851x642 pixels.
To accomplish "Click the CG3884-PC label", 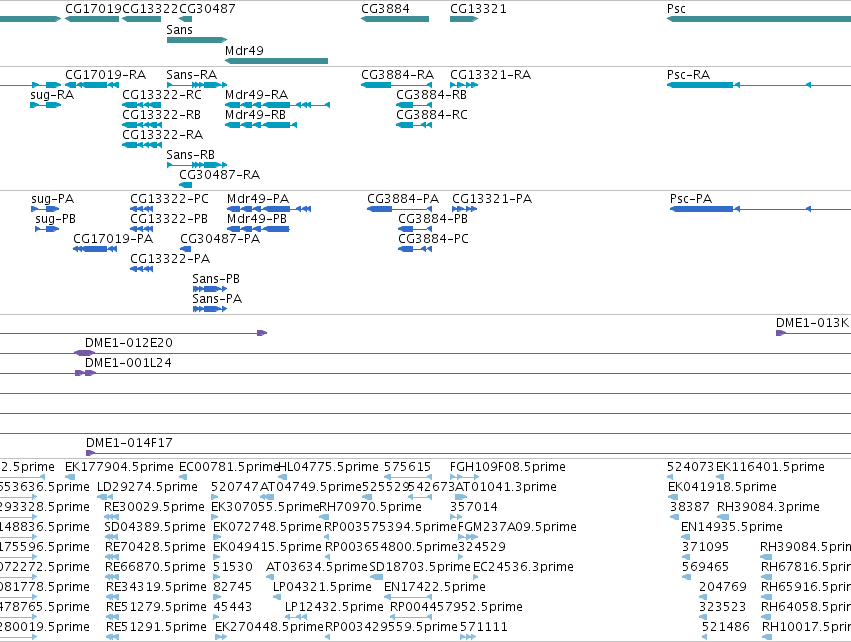I will coord(433,239).
